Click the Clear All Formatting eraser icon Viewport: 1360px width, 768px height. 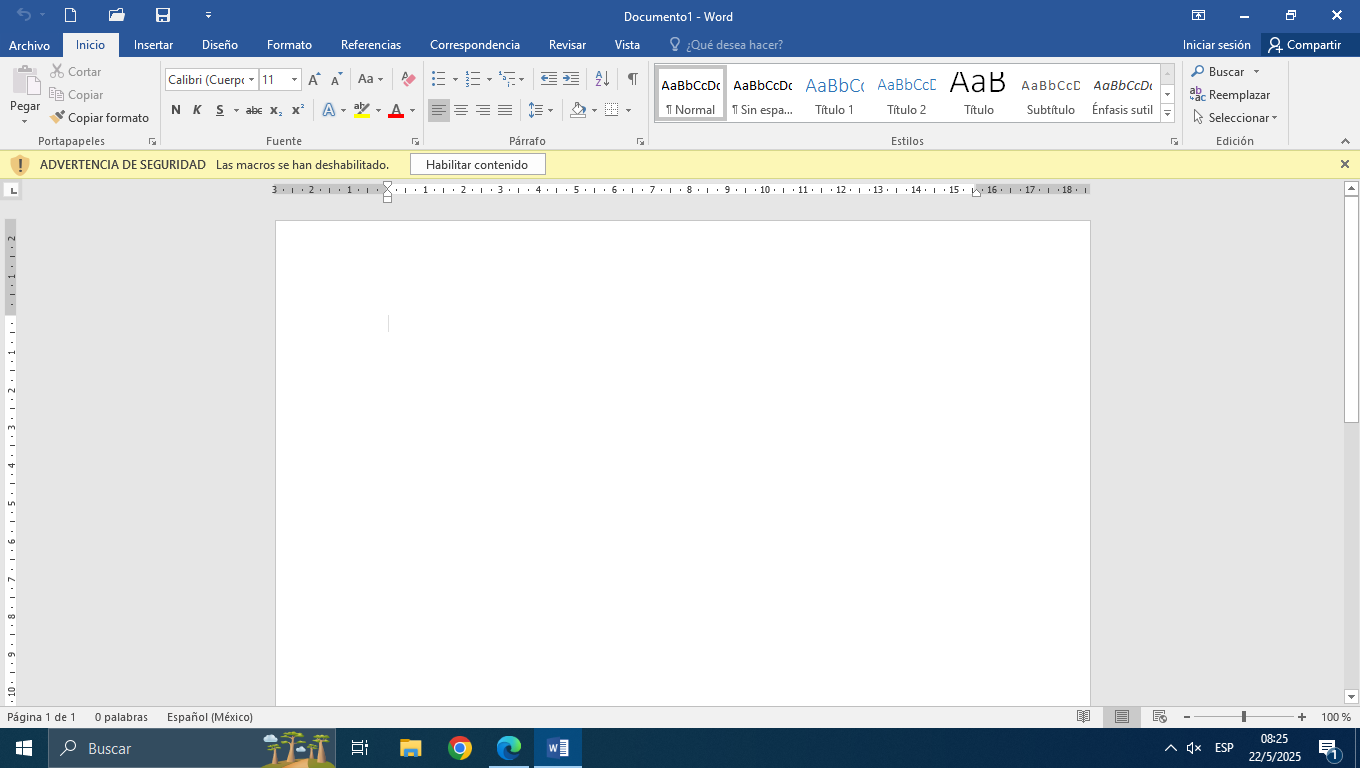point(408,79)
